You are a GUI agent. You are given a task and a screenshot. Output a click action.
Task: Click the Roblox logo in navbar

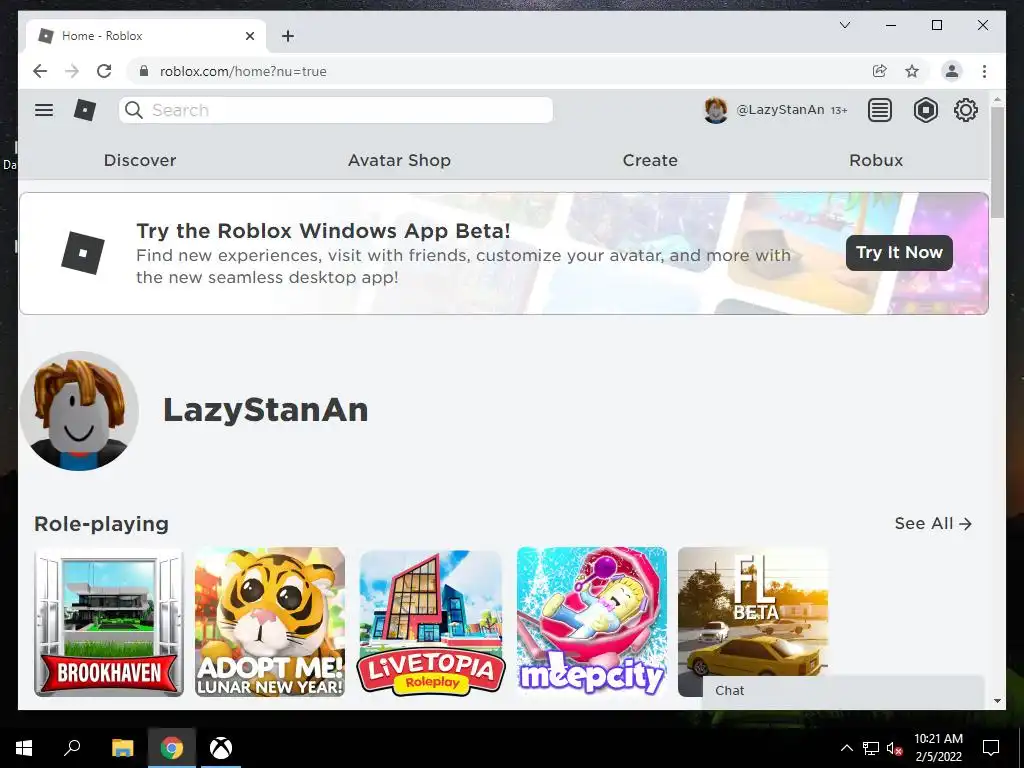tap(85, 110)
